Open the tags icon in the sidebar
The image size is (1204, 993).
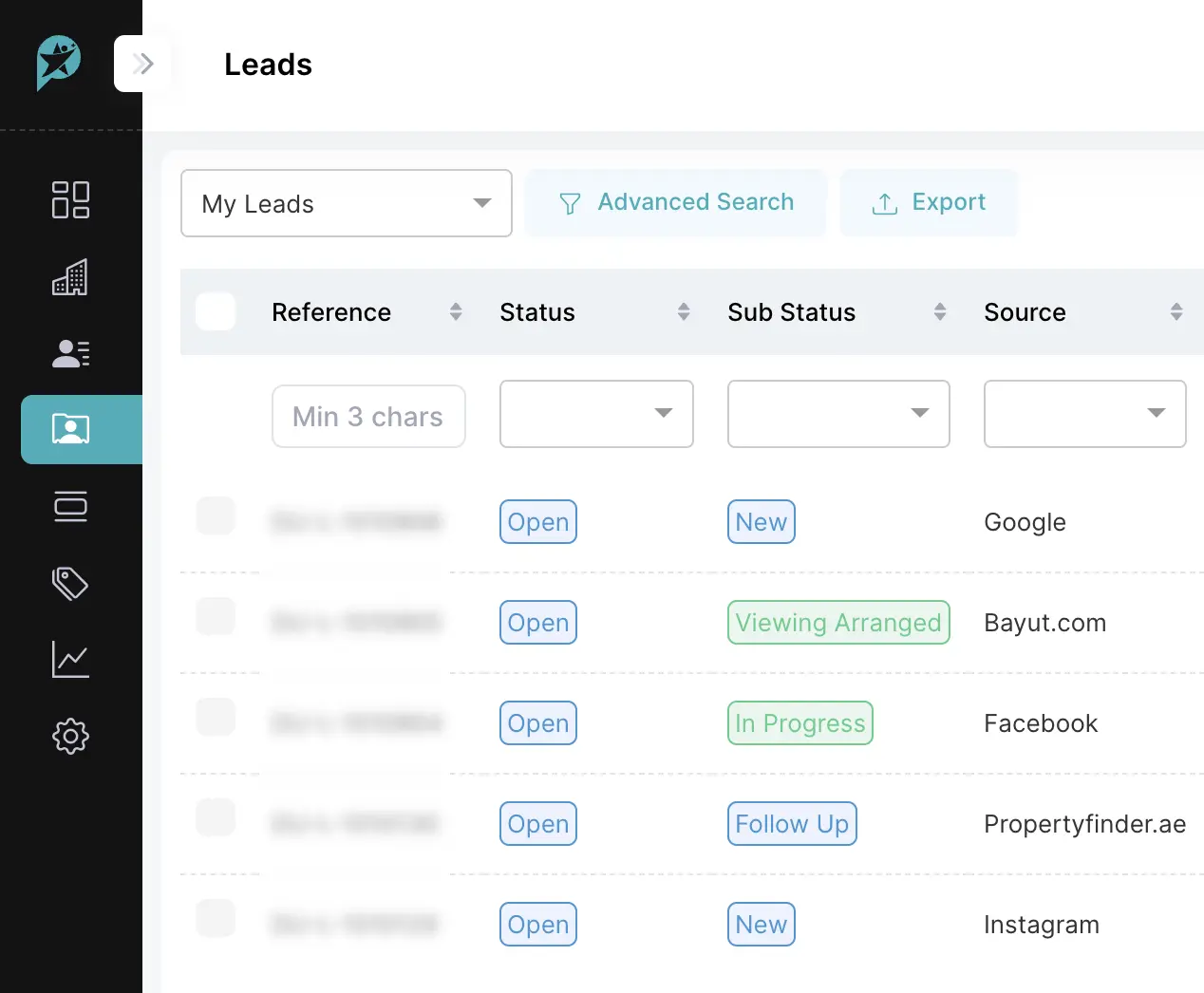70,583
